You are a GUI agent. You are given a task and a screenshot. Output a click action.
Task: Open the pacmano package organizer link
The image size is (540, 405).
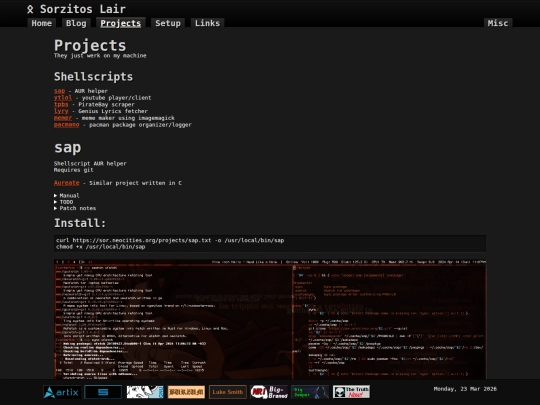[66, 125]
